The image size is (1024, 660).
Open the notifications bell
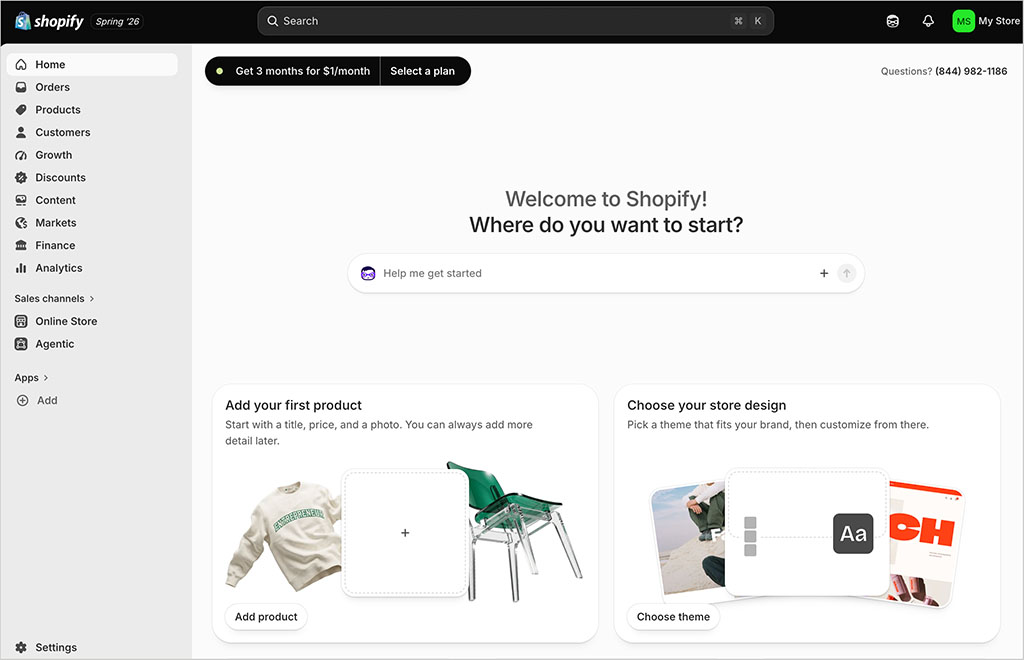tap(928, 21)
